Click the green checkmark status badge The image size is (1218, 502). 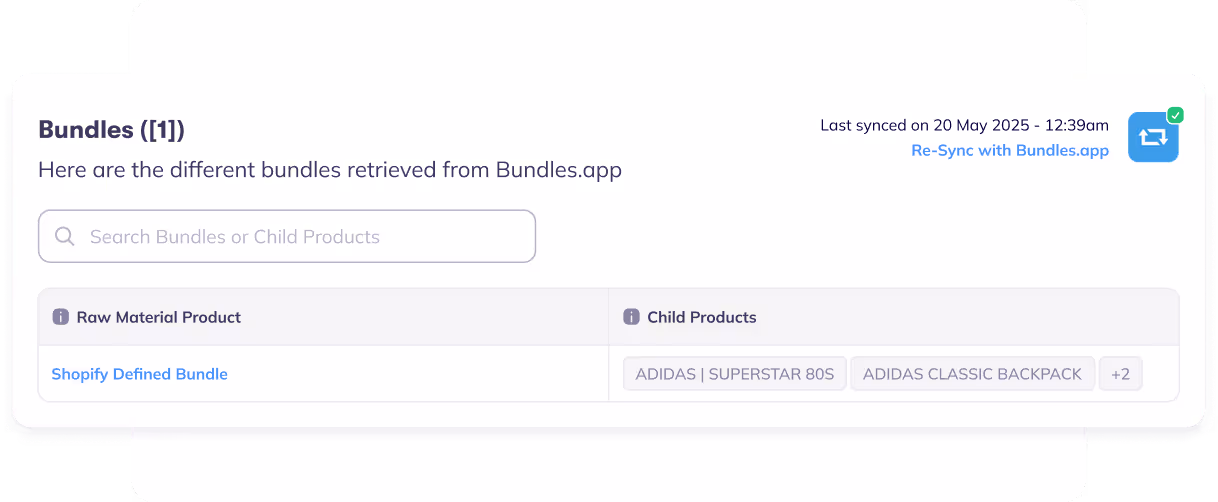[x=1175, y=115]
